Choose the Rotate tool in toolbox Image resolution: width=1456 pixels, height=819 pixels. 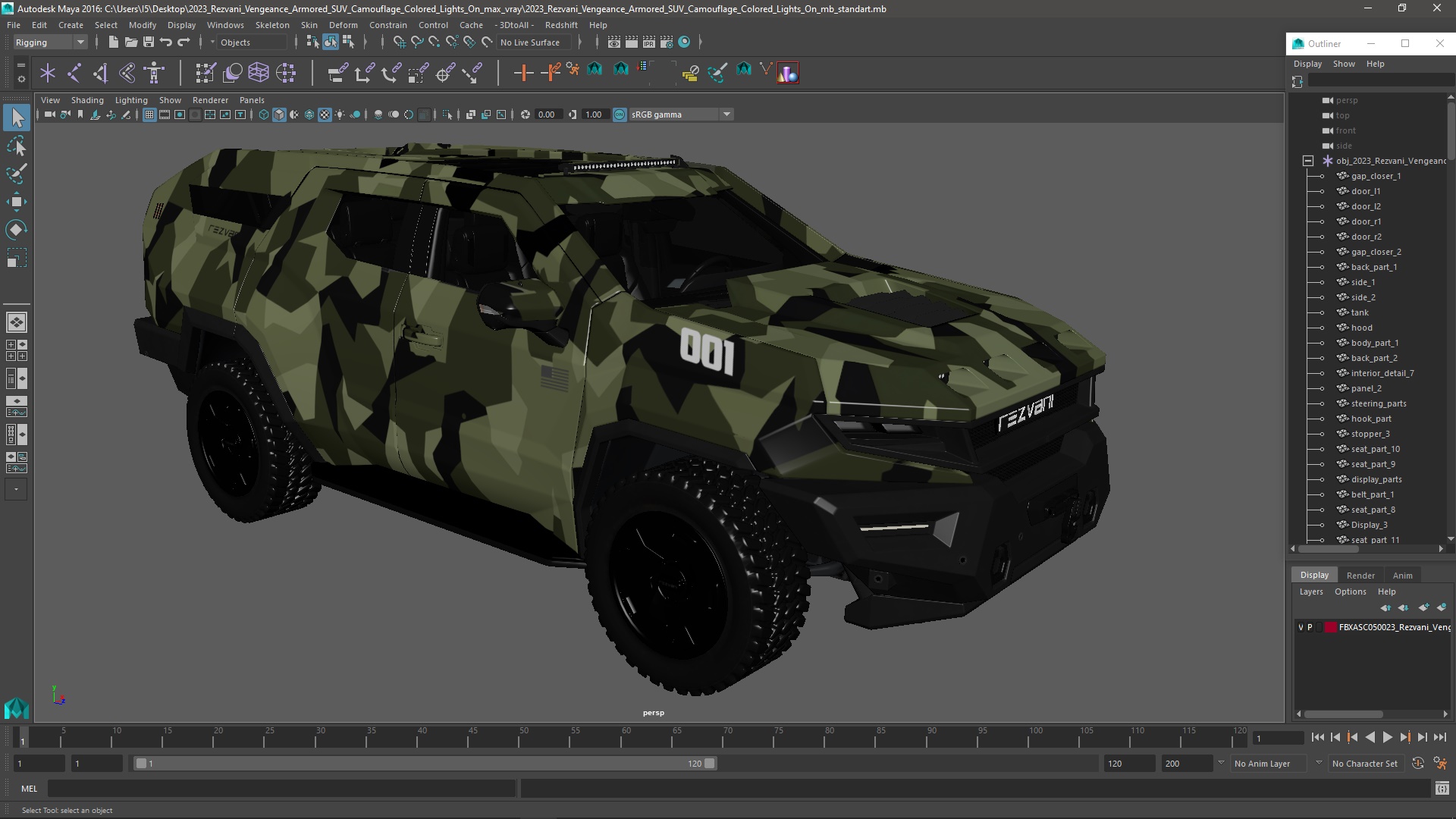pos(17,230)
